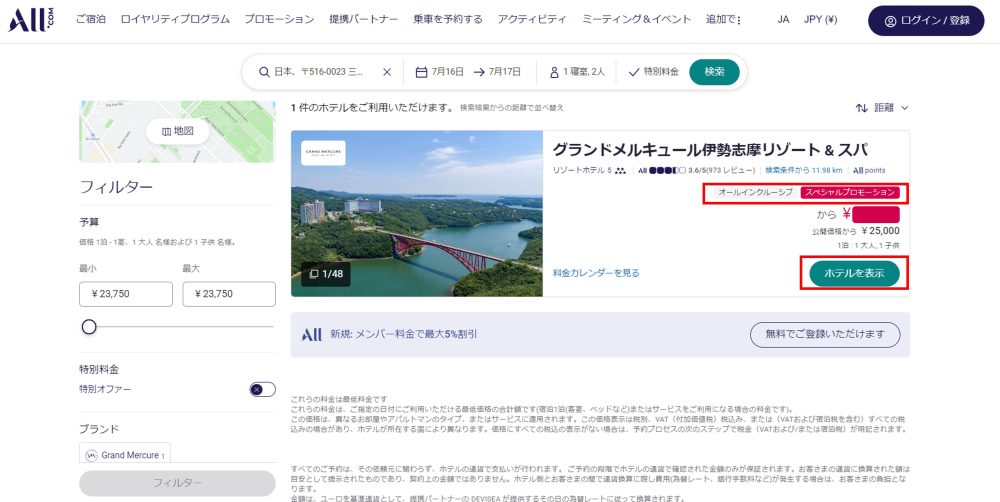1000x502 pixels.
Task: Click the budget slider handle
Action: point(89,327)
